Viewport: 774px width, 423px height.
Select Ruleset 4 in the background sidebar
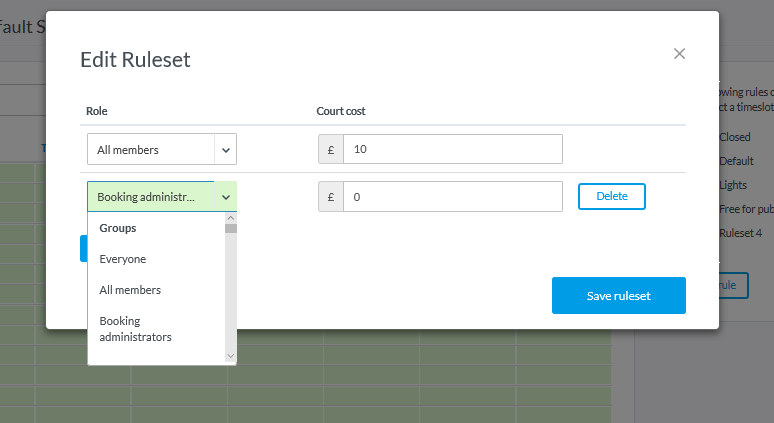click(x=740, y=233)
